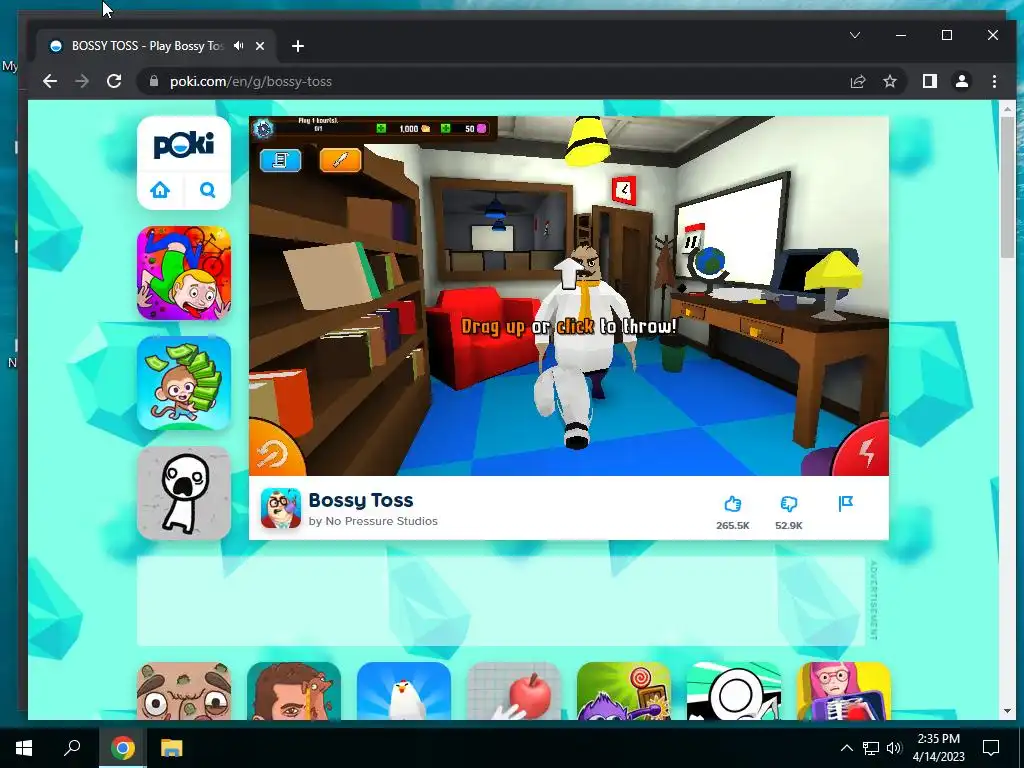Open the blue task list button in game
Viewport: 1024px width, 768px height.
[281, 160]
